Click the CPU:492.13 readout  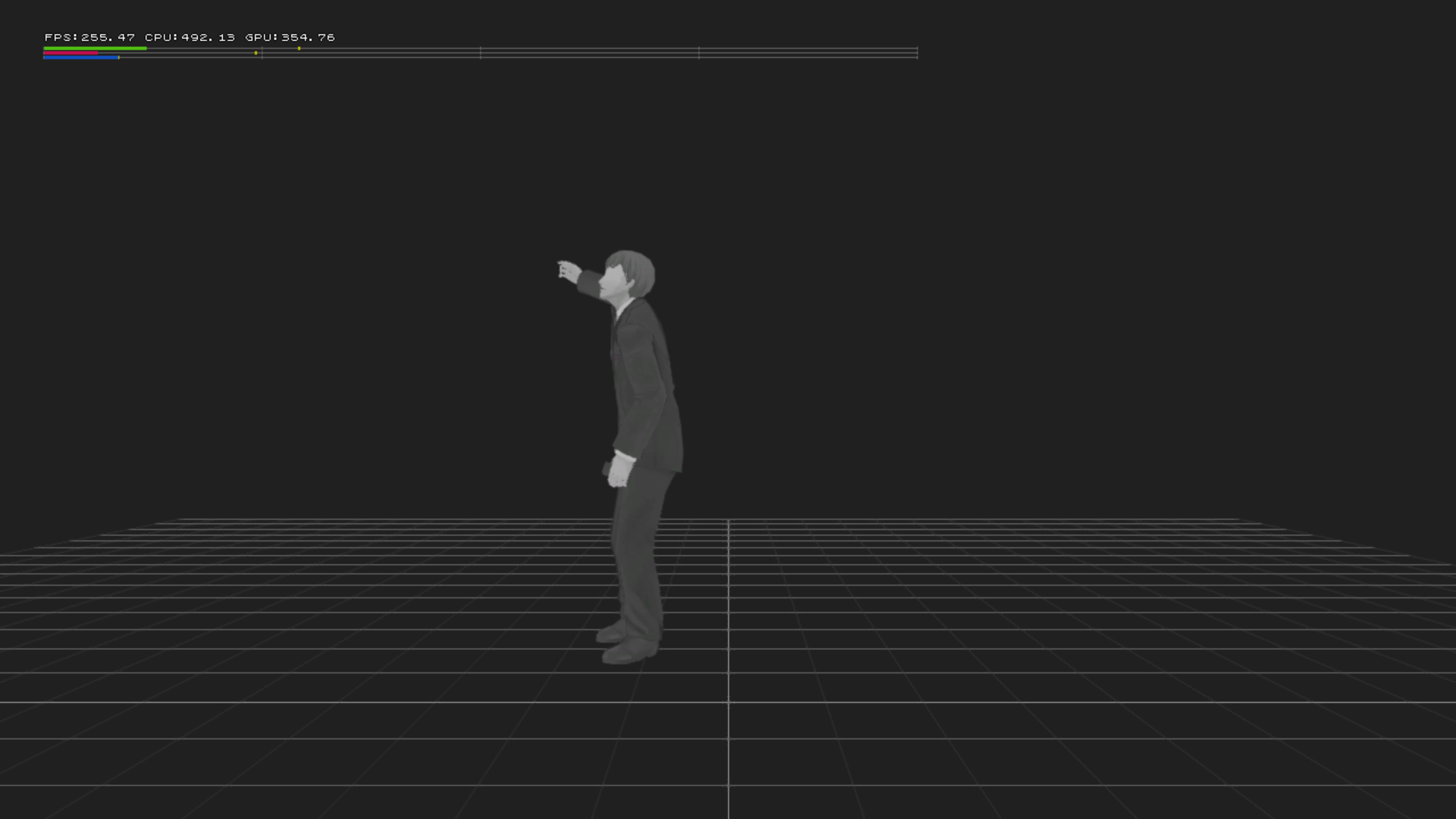tap(190, 37)
